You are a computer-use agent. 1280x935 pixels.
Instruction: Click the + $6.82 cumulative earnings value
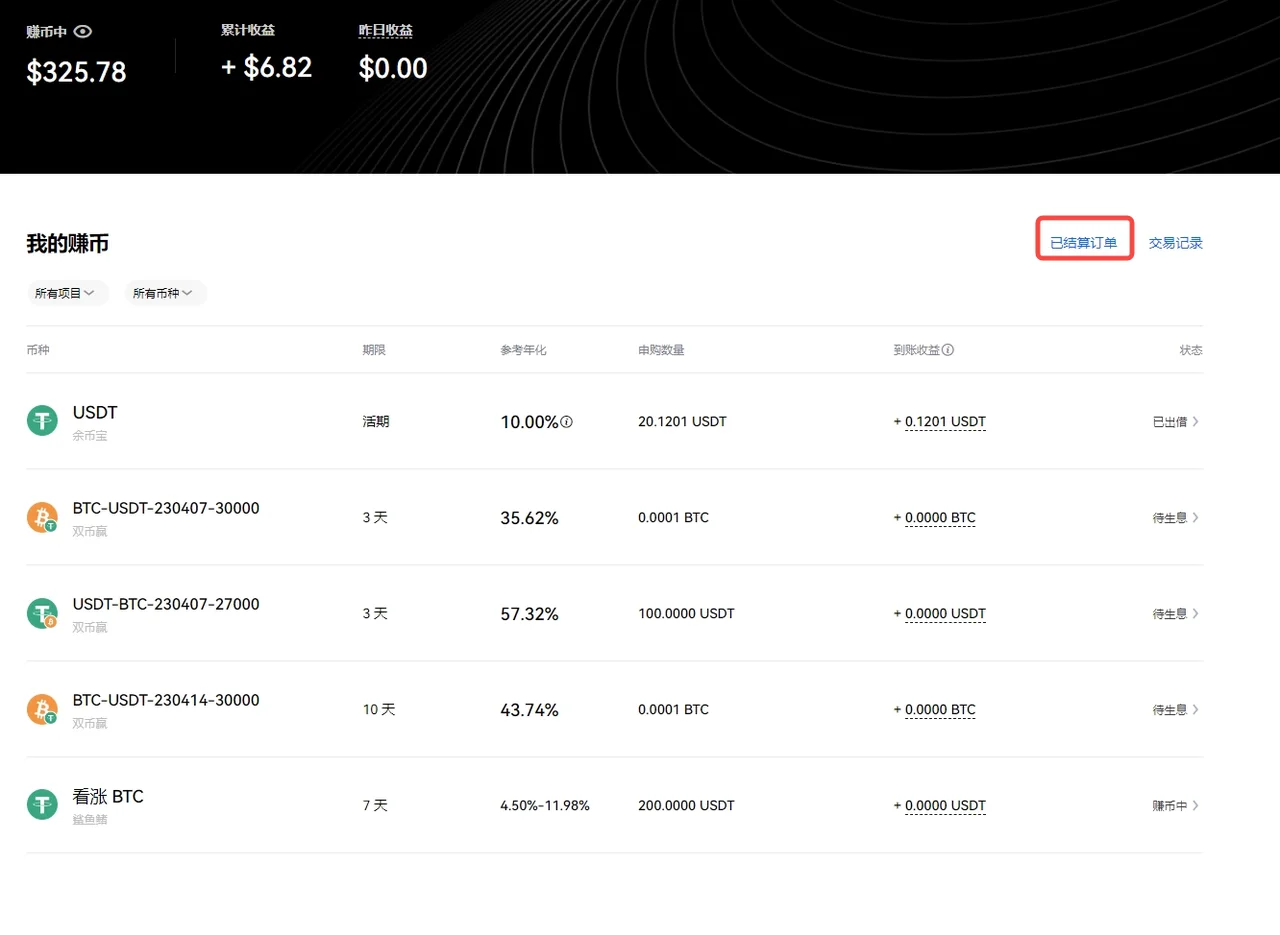(x=266, y=68)
